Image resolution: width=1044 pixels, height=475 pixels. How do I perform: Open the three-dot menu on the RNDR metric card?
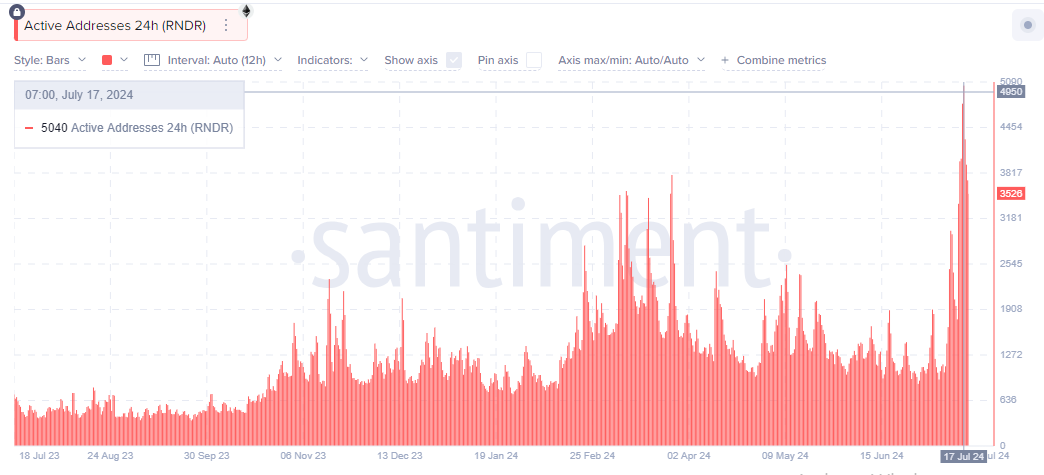click(226, 25)
